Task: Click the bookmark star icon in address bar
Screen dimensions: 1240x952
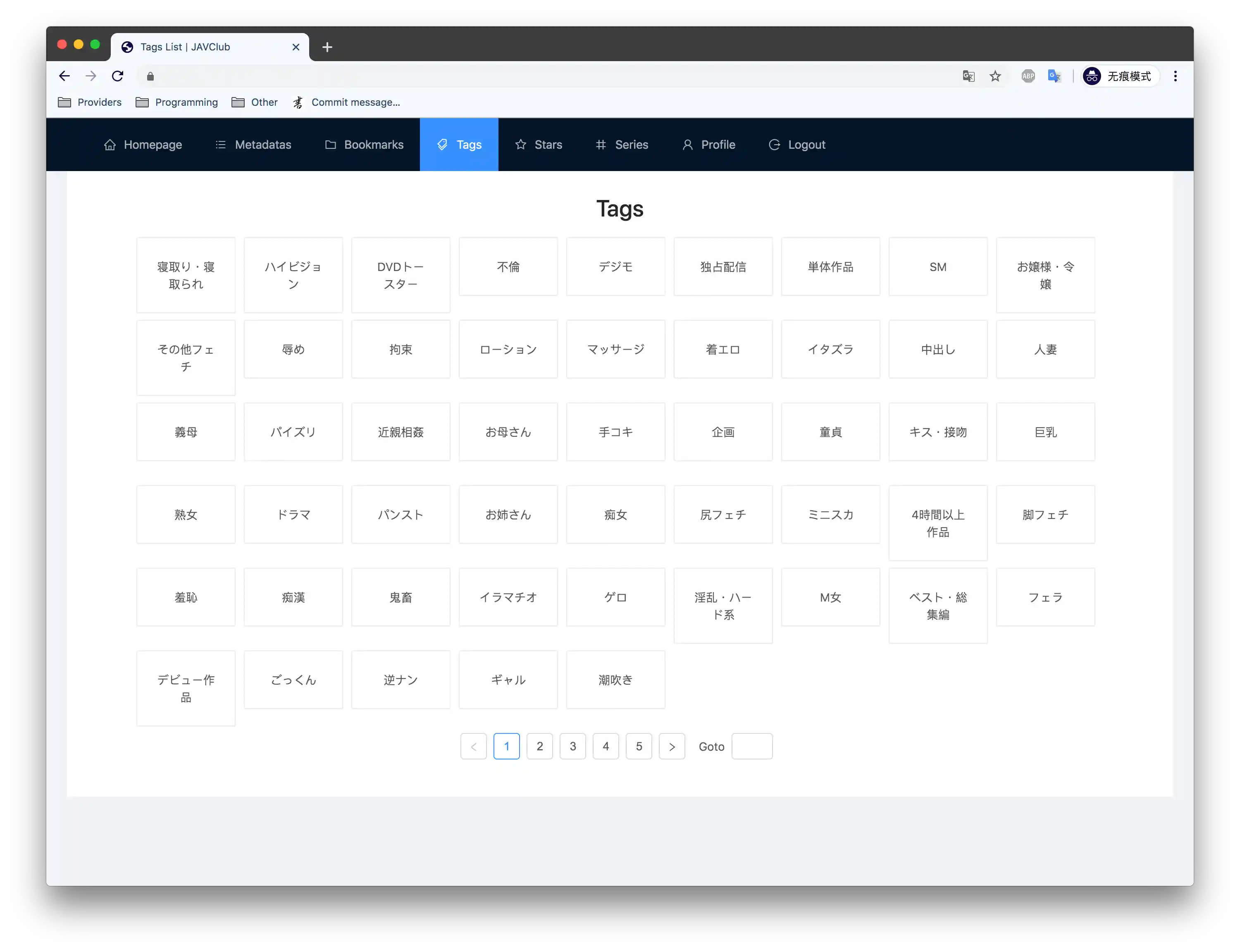Action: [995, 76]
